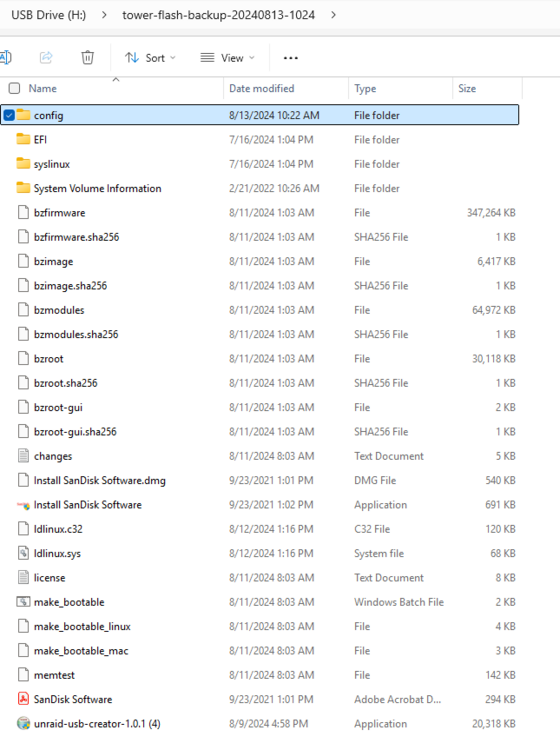The height and width of the screenshot is (750, 560).
Task: Click the changes text document icon
Action: [x=23, y=456]
